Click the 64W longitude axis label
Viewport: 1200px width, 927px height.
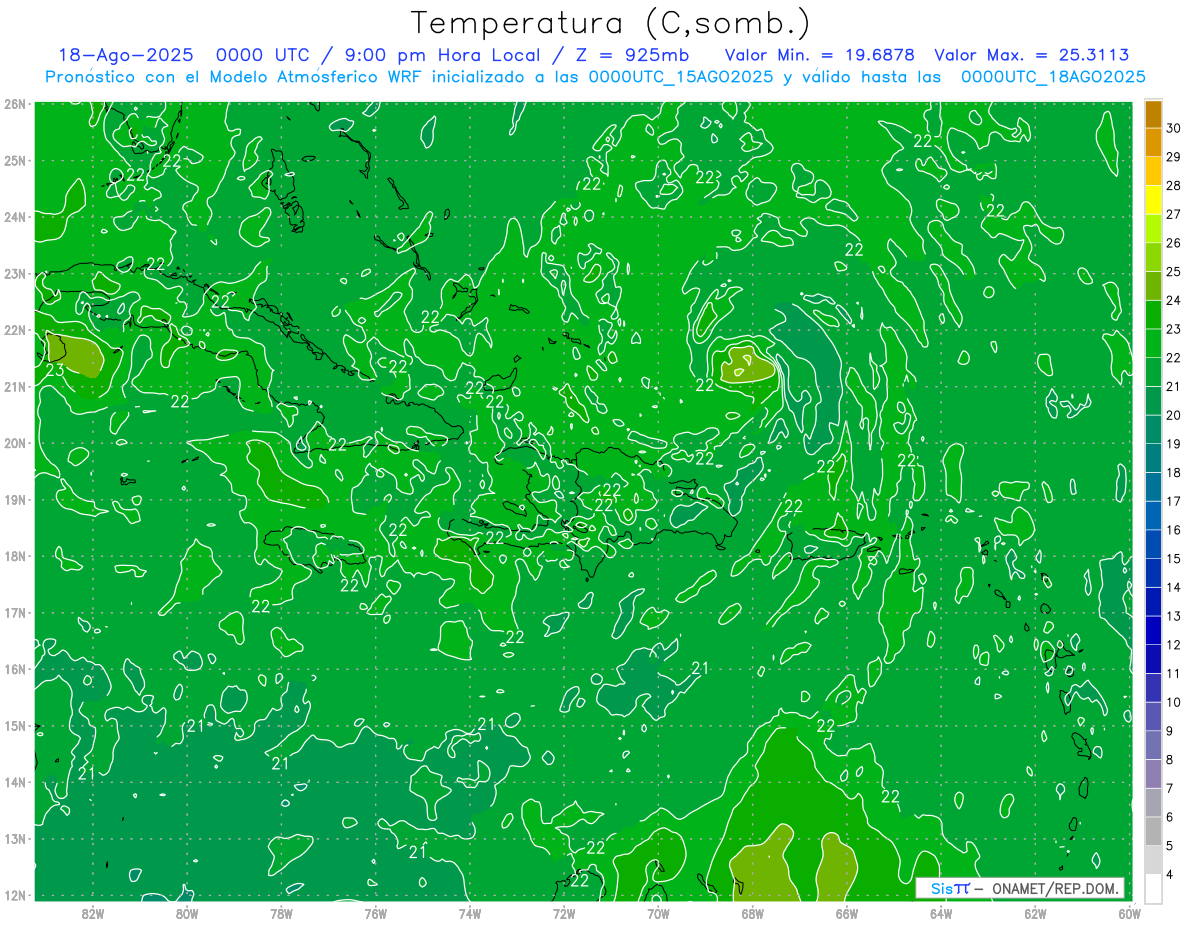941,912
